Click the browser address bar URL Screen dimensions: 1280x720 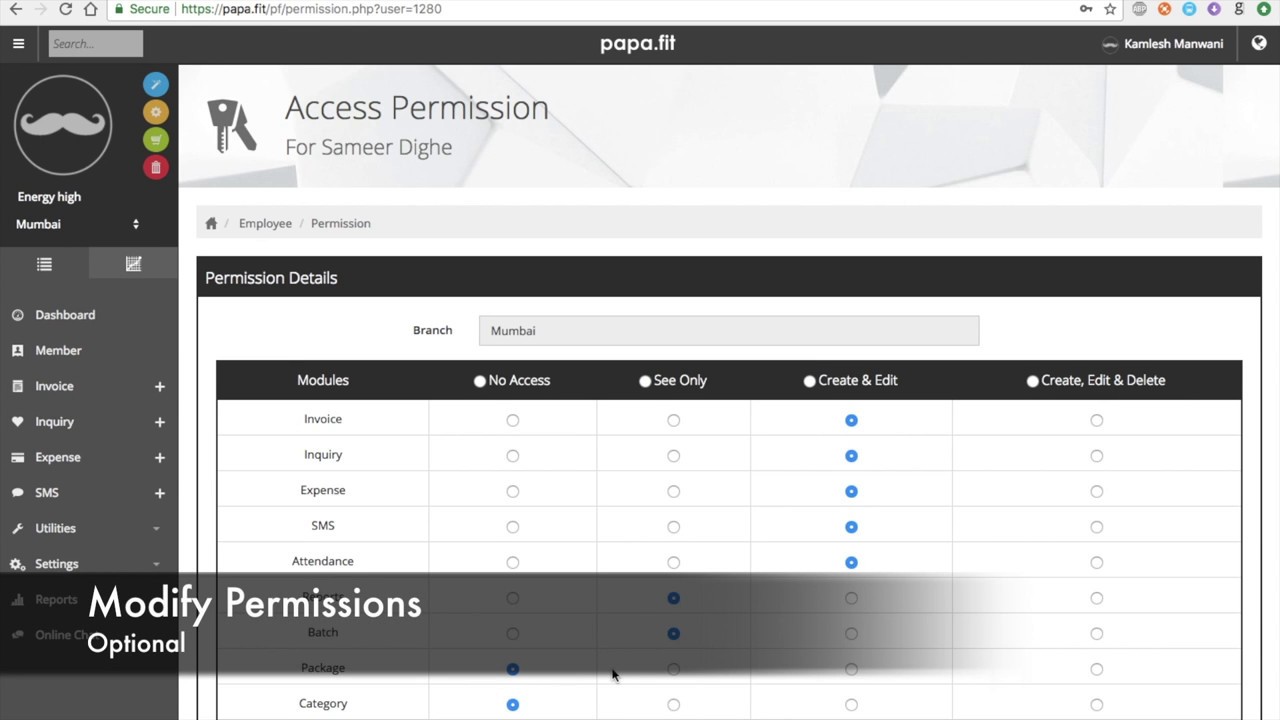(311, 9)
